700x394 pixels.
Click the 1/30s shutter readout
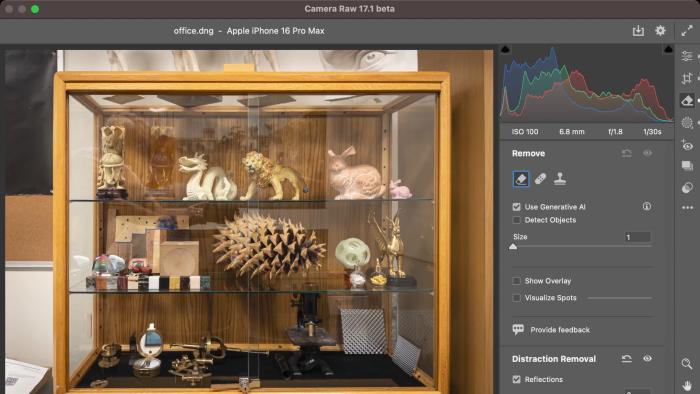[652, 132]
